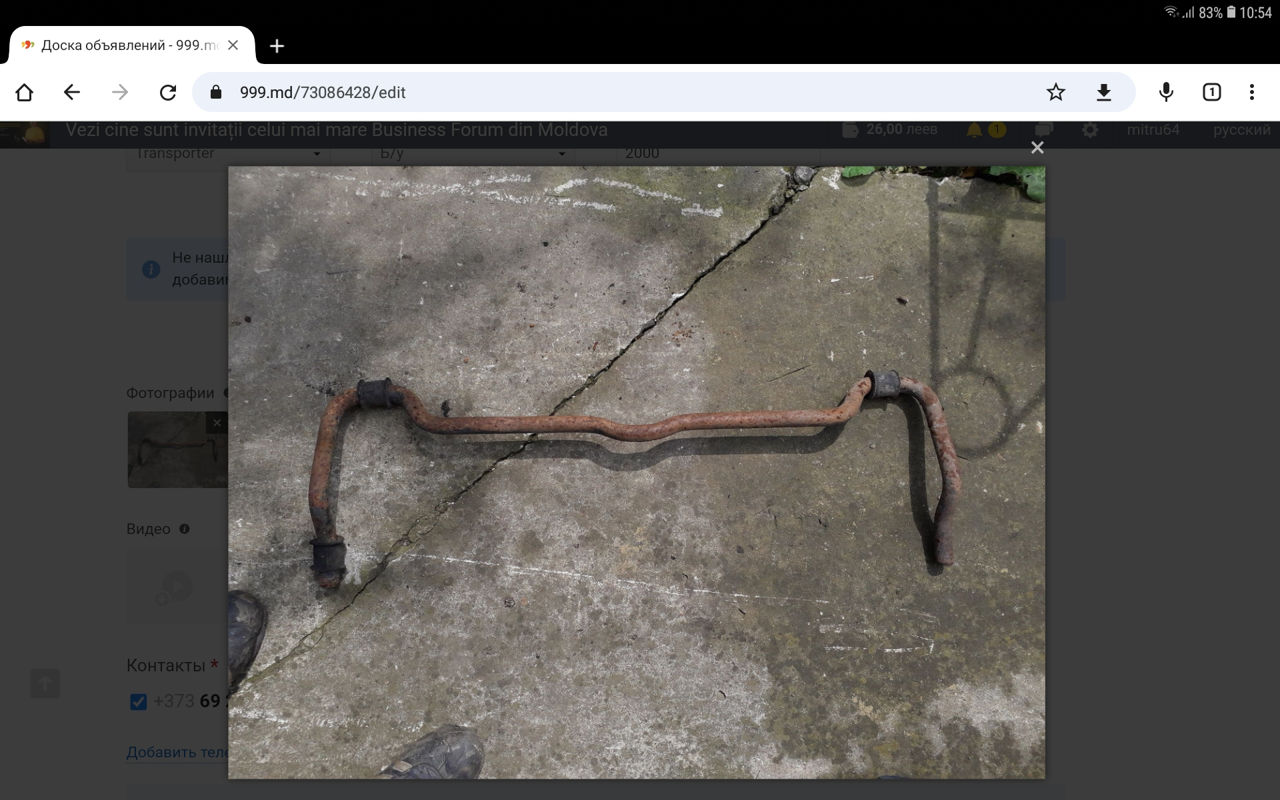Image resolution: width=1280 pixels, height=800 pixels.
Task: Switch site language via русский
Action: 1241,130
